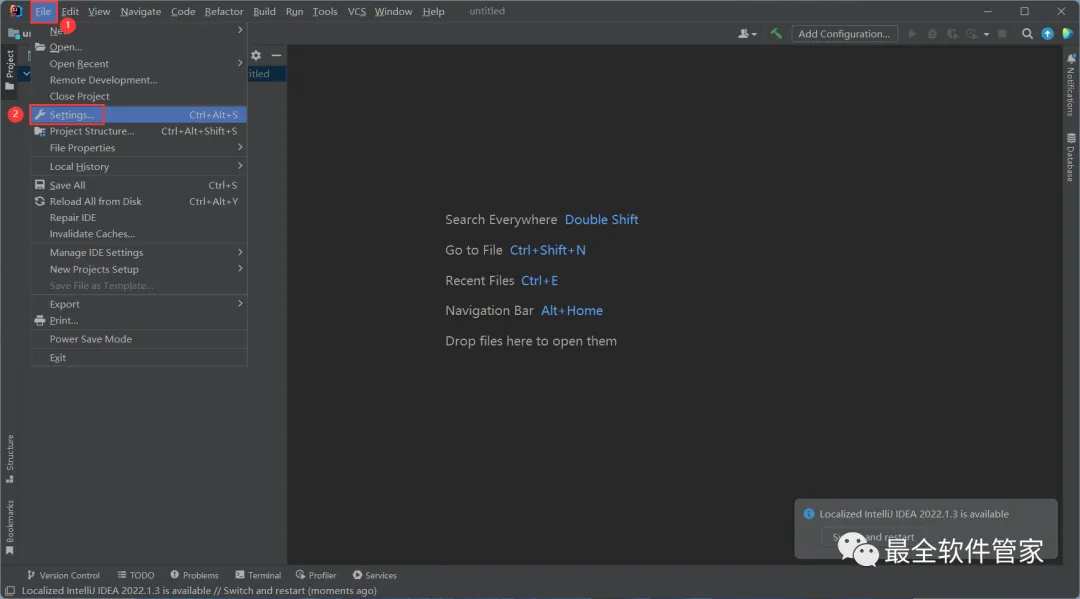
Task: Open the Refactor menu
Action: [224, 12]
